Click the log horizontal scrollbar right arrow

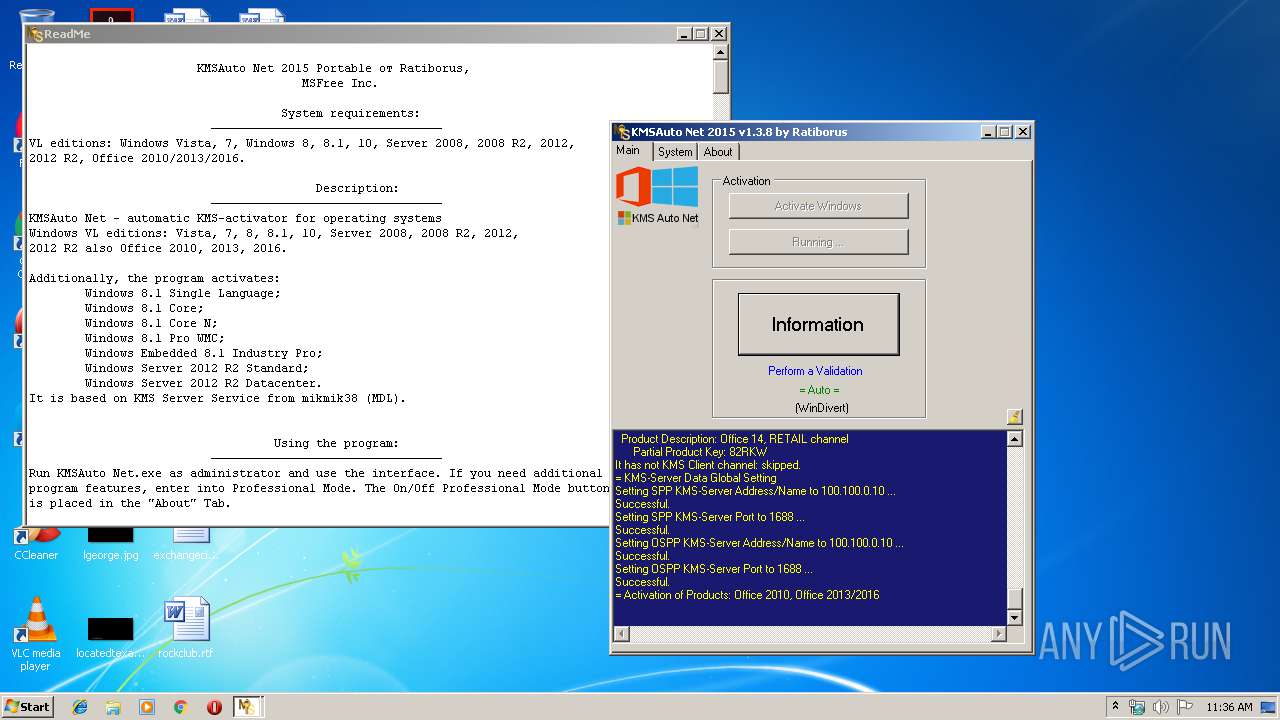point(998,634)
